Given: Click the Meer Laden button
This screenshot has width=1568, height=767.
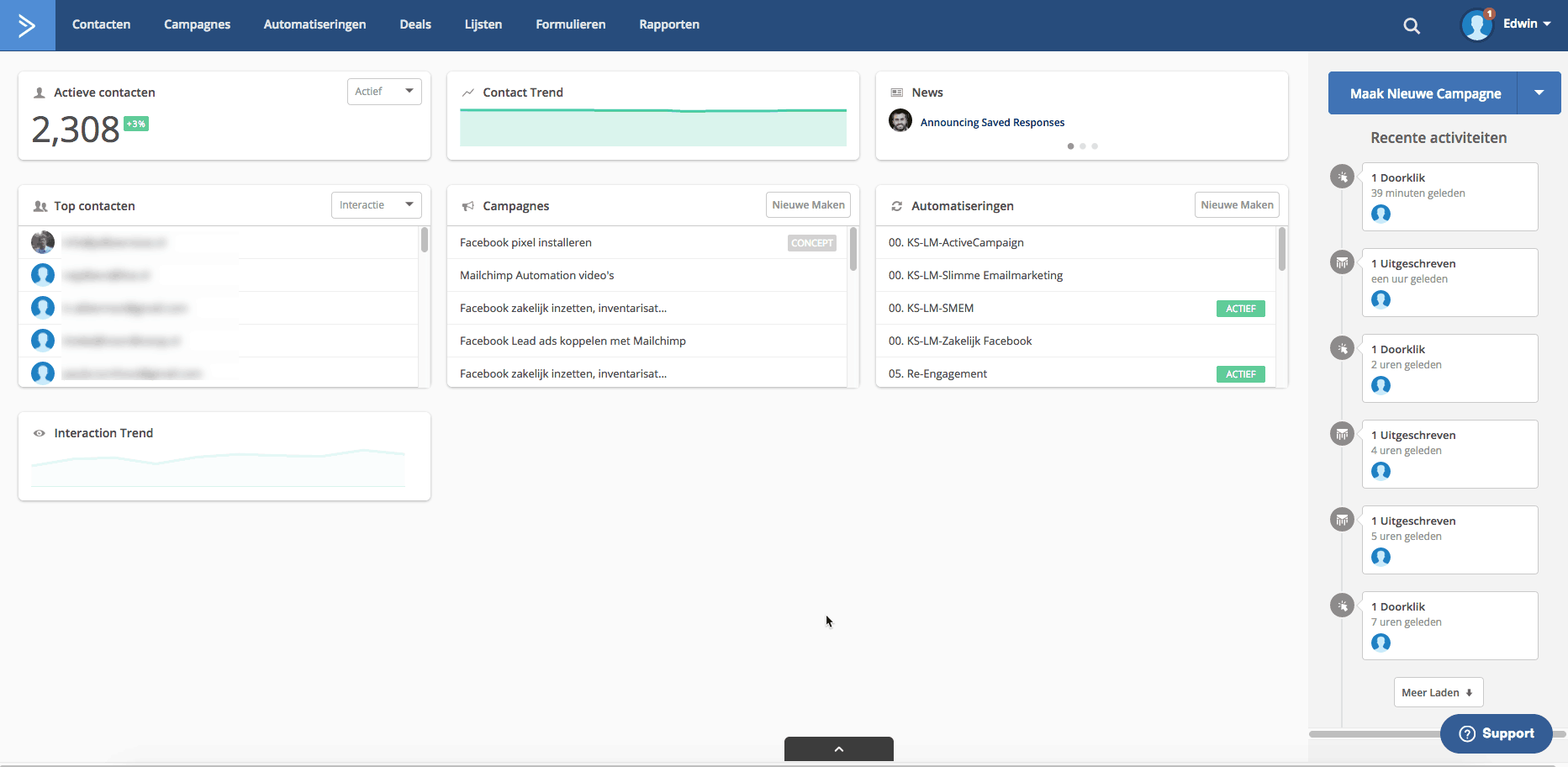Looking at the screenshot, I should pyautogui.click(x=1438, y=692).
